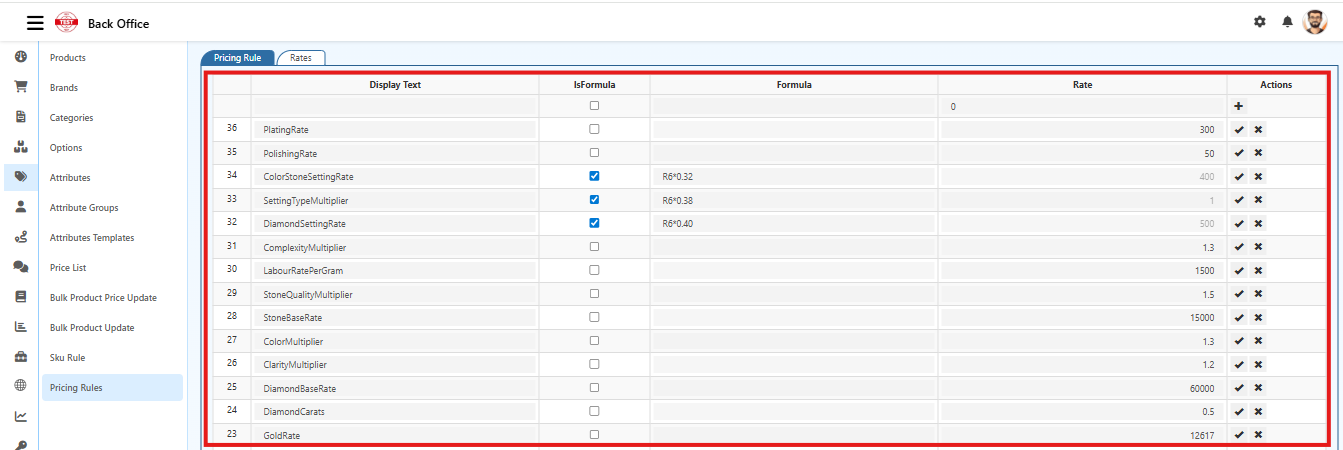This screenshot has height=450, width=1343.
Task: Click the hamburger menu icon
Action: pos(35,23)
